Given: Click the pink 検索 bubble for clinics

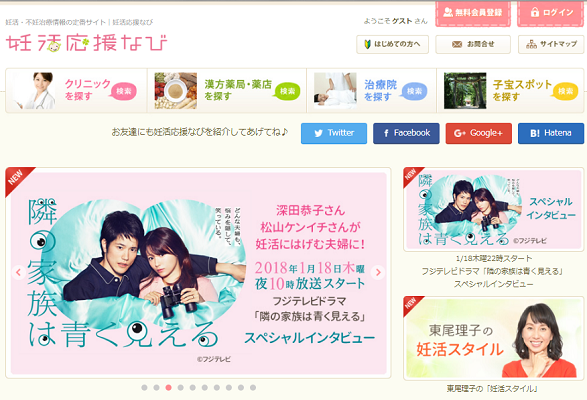Looking at the screenshot, I should (124, 91).
